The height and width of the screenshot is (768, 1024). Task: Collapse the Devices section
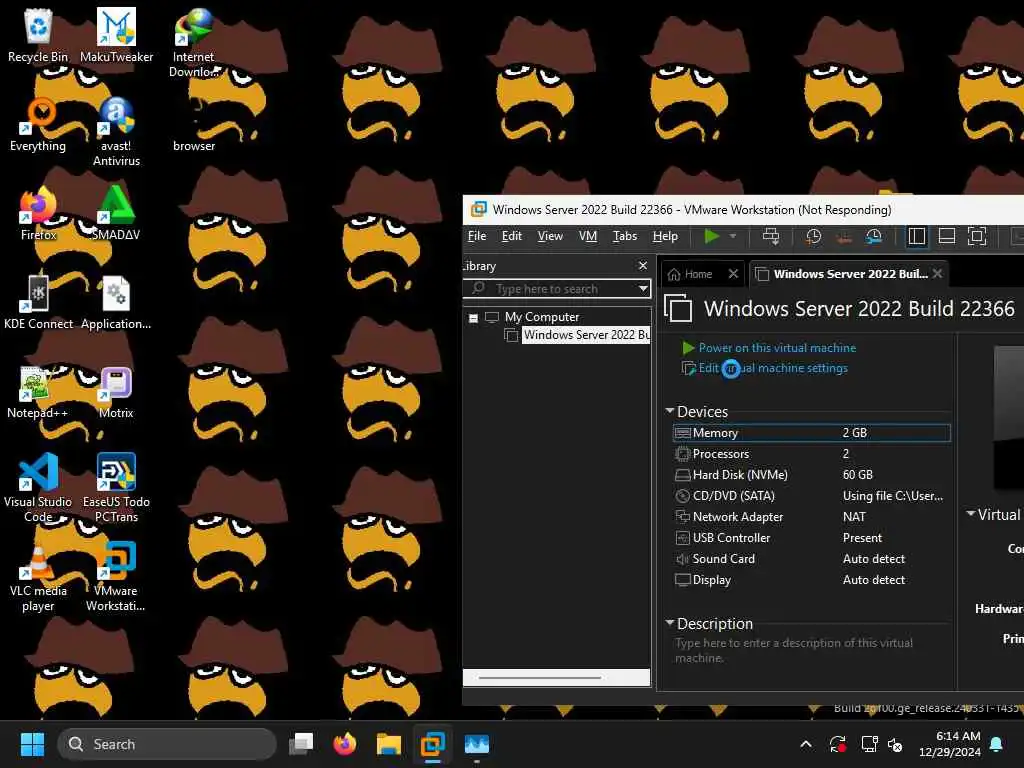click(669, 411)
